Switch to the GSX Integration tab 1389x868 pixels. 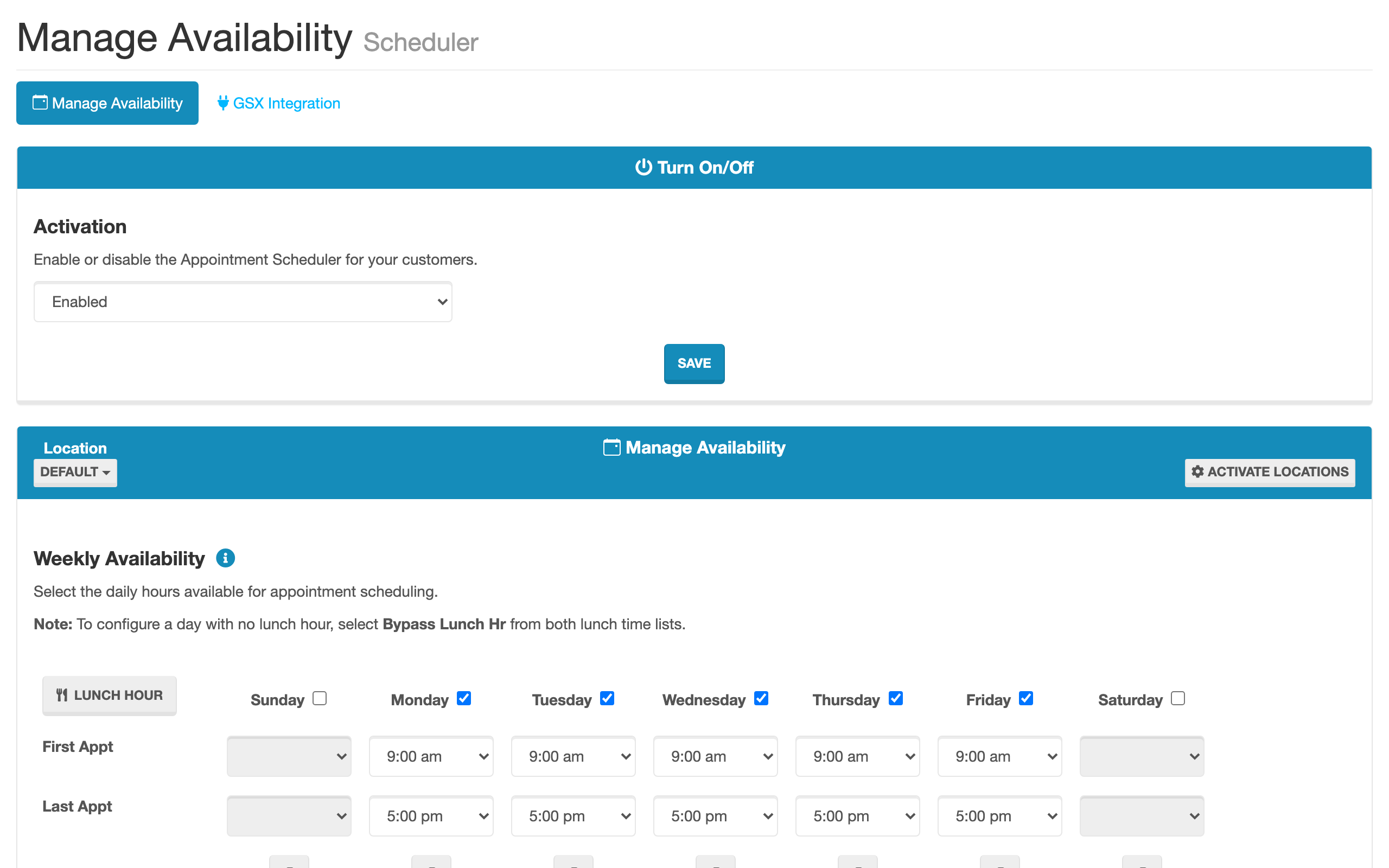(x=279, y=103)
